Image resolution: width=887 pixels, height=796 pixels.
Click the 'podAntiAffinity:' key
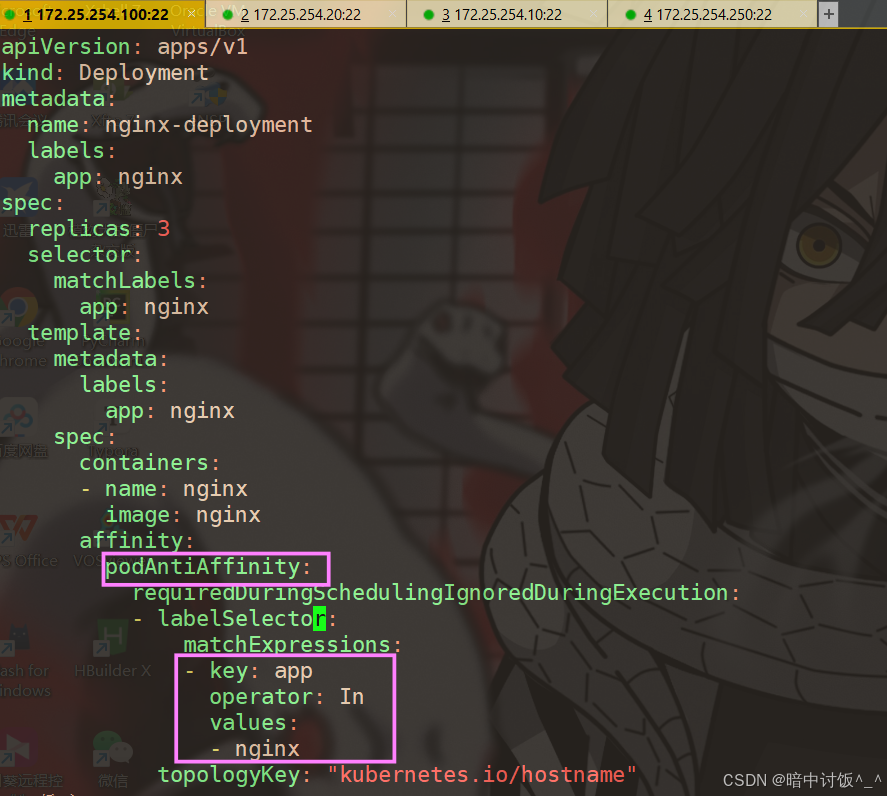(208, 567)
